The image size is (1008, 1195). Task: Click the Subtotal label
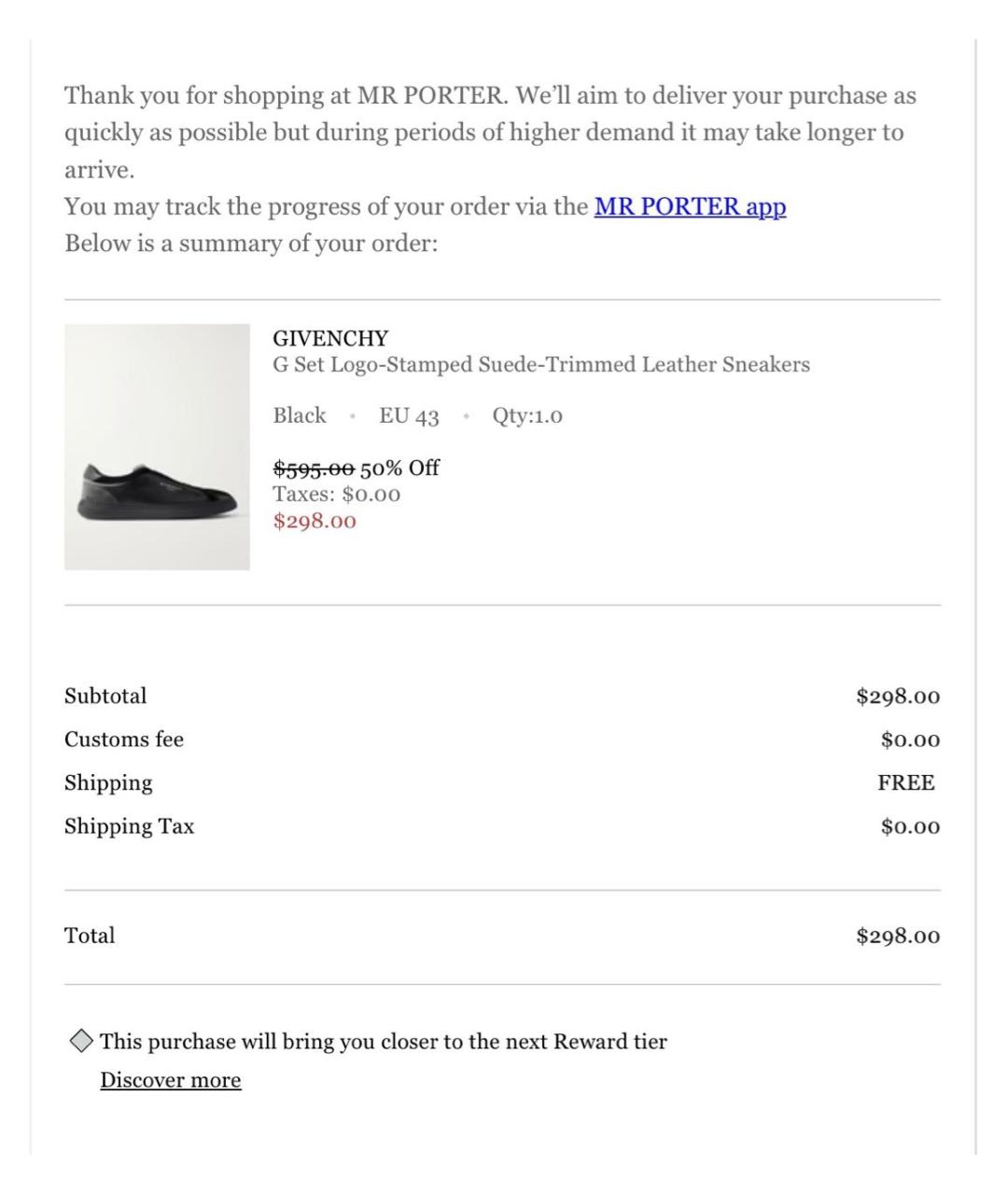click(105, 696)
